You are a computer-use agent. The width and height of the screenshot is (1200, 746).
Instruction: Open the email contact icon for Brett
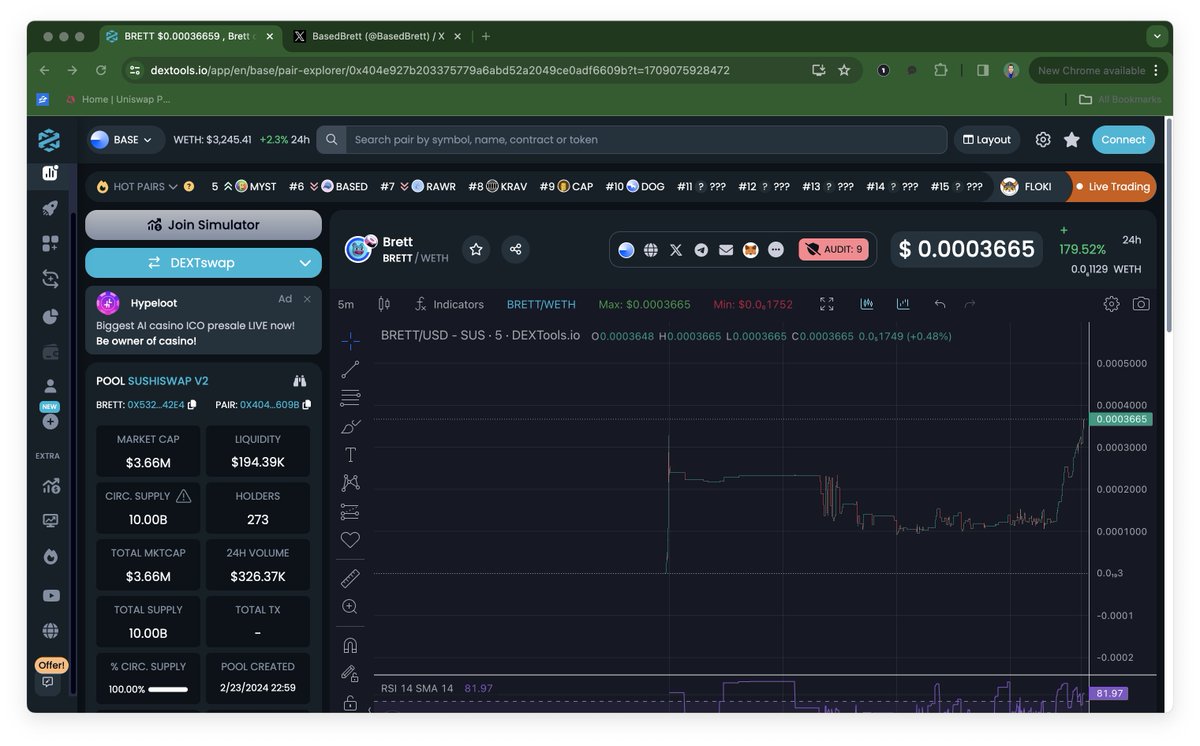[726, 250]
